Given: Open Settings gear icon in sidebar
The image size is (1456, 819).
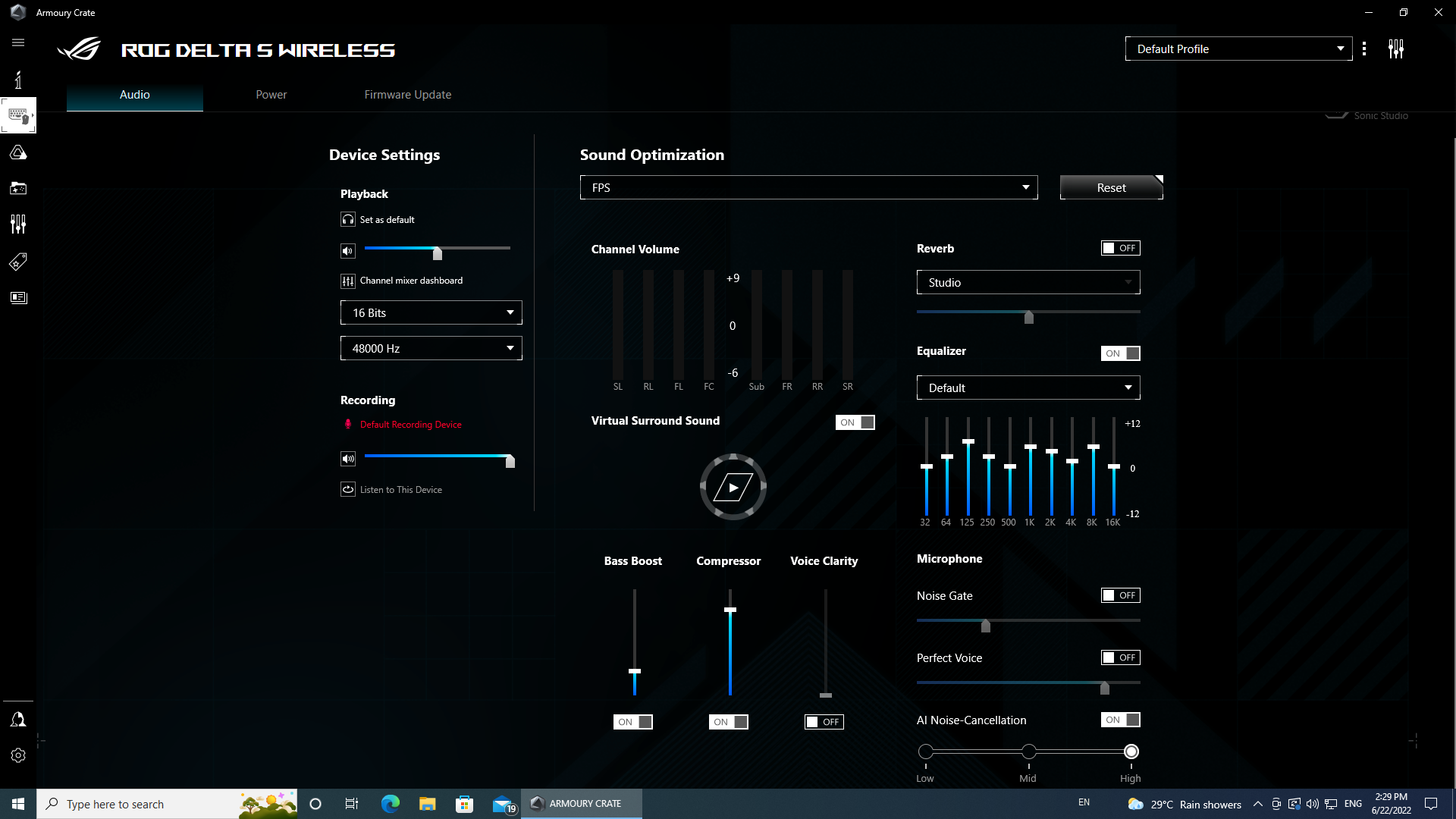Looking at the screenshot, I should 18,755.
